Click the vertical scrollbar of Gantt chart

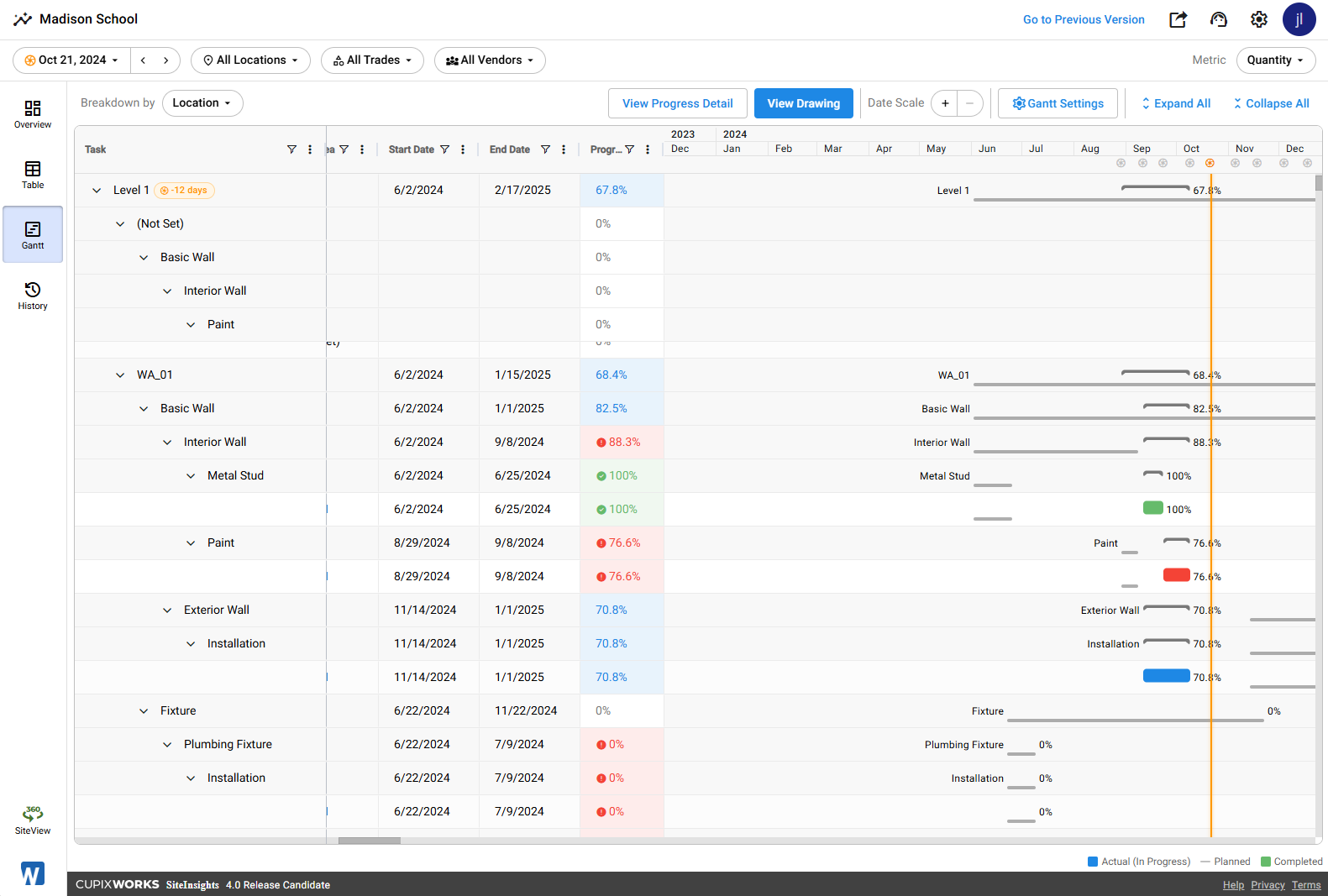[1319, 183]
